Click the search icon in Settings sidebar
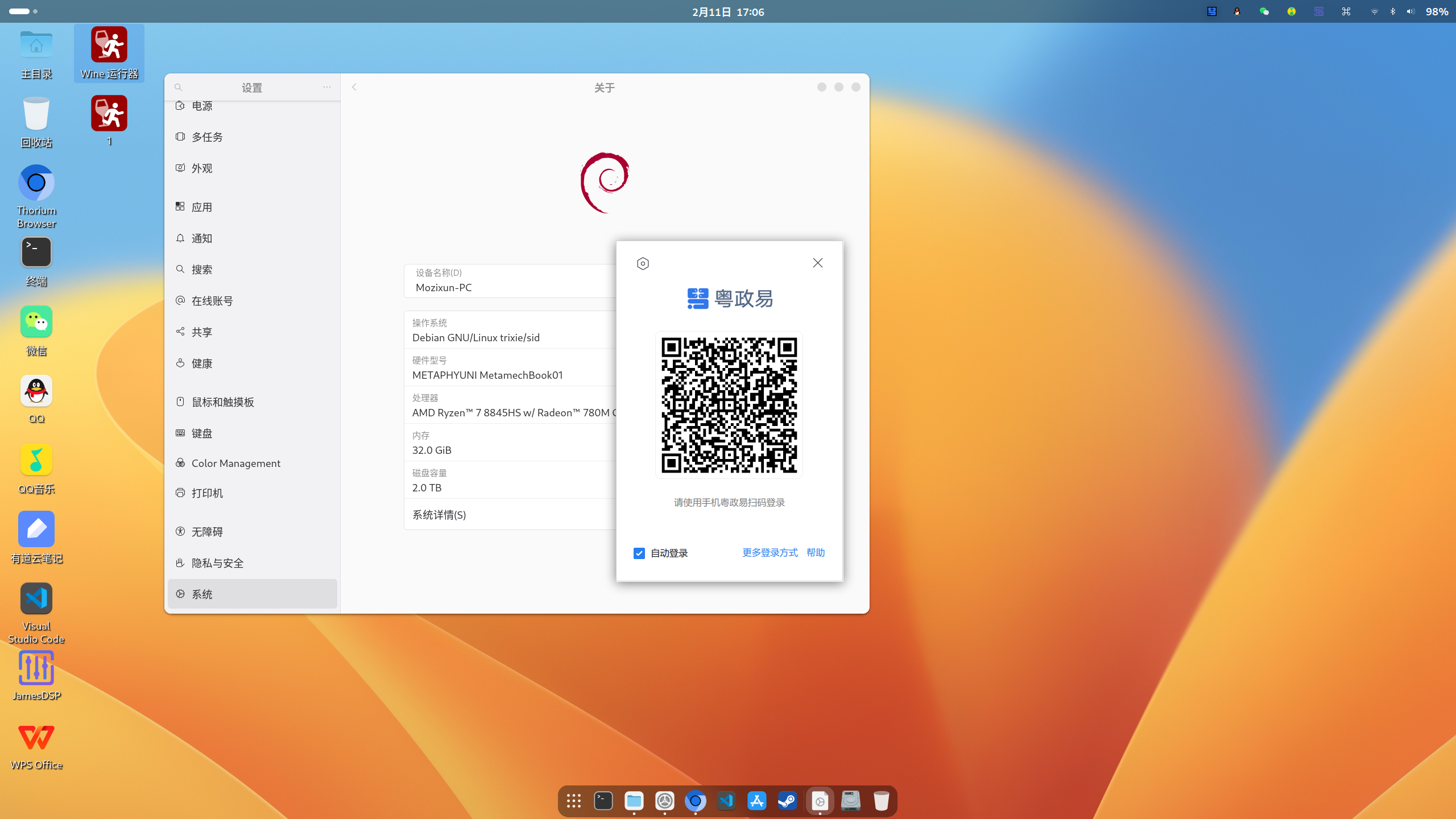The height and width of the screenshot is (819, 1456). [178, 88]
